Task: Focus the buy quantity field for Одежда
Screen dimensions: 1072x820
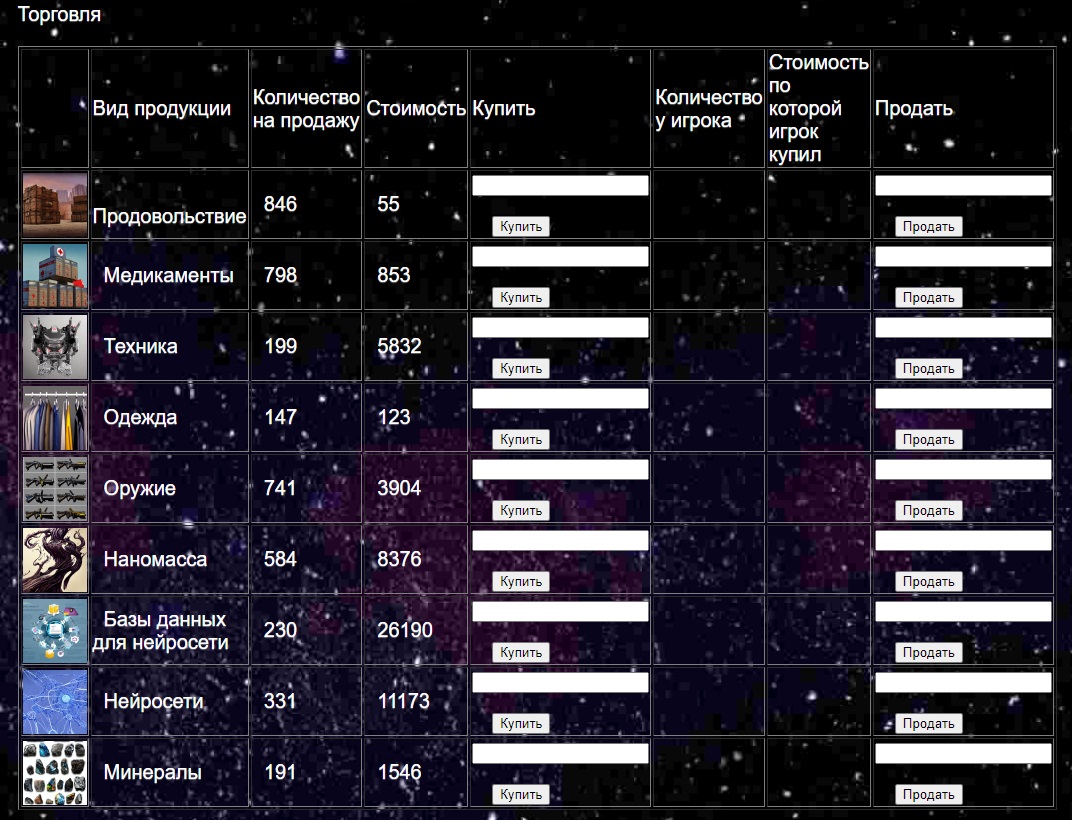Action: click(x=560, y=399)
